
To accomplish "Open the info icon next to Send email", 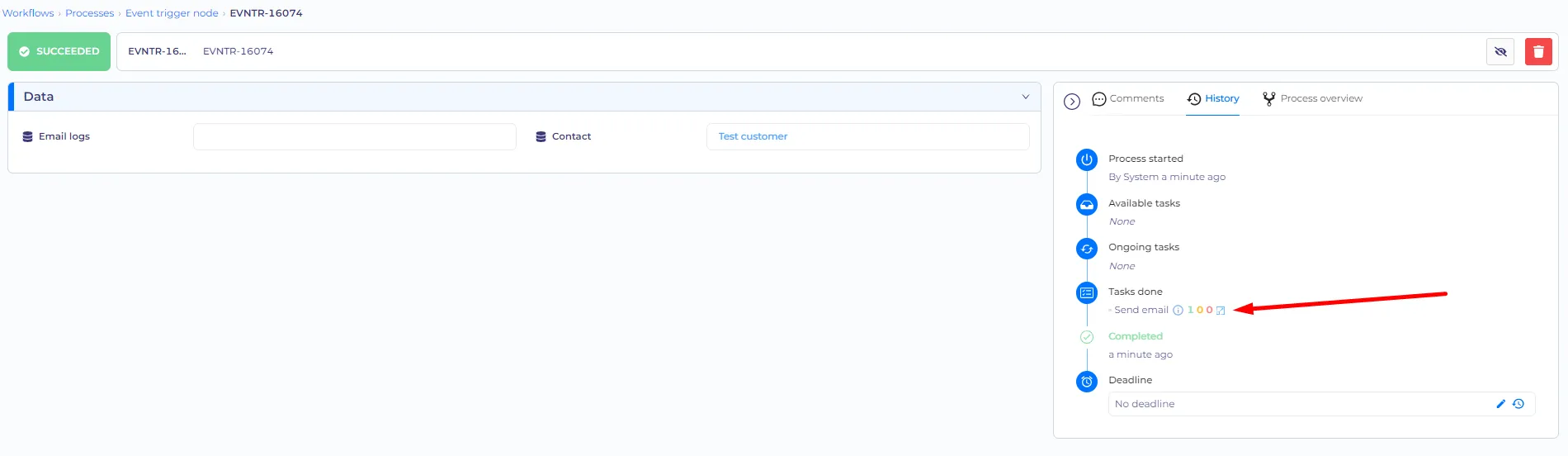I will (1178, 311).
